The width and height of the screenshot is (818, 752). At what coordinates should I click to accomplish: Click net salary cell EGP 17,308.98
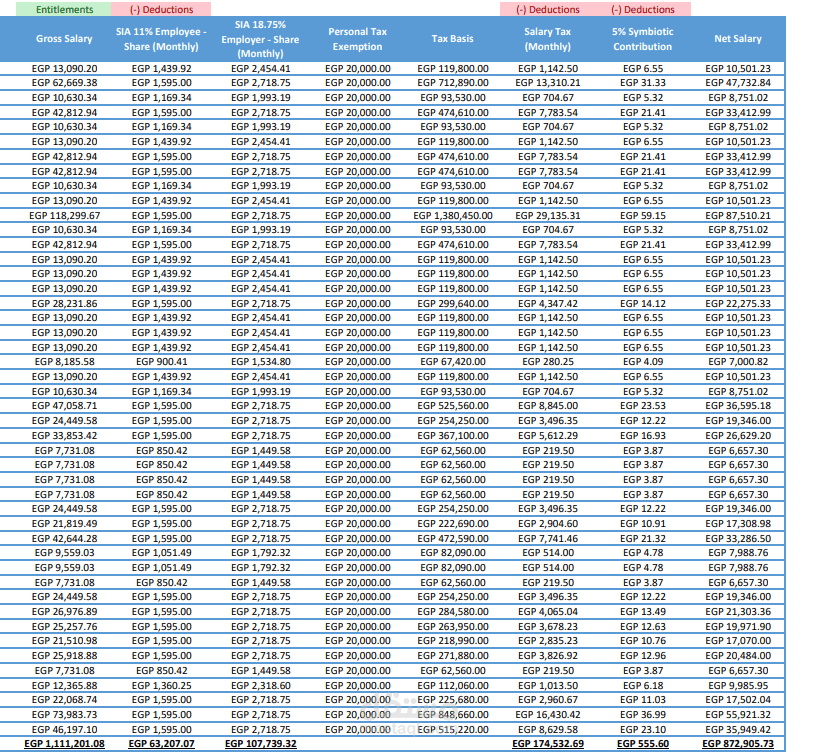point(738,523)
